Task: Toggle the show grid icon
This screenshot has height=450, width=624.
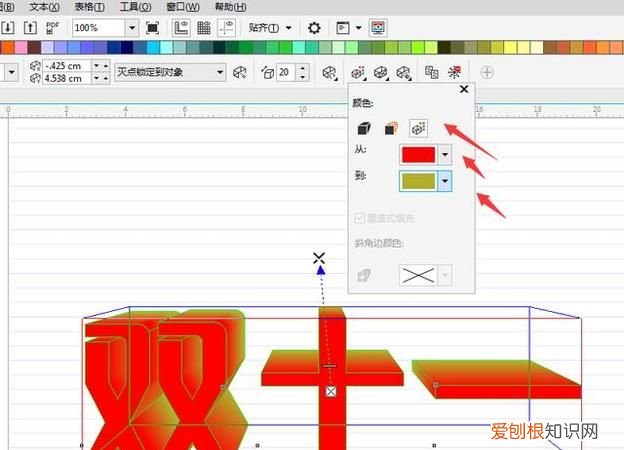Action: click(204, 27)
